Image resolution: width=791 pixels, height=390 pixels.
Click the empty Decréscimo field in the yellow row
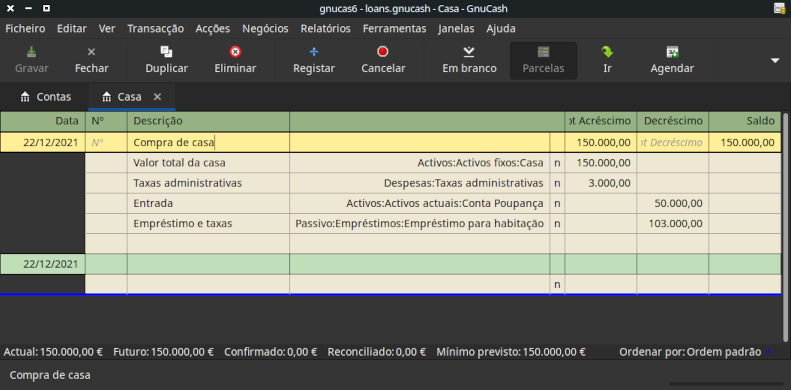(672, 143)
